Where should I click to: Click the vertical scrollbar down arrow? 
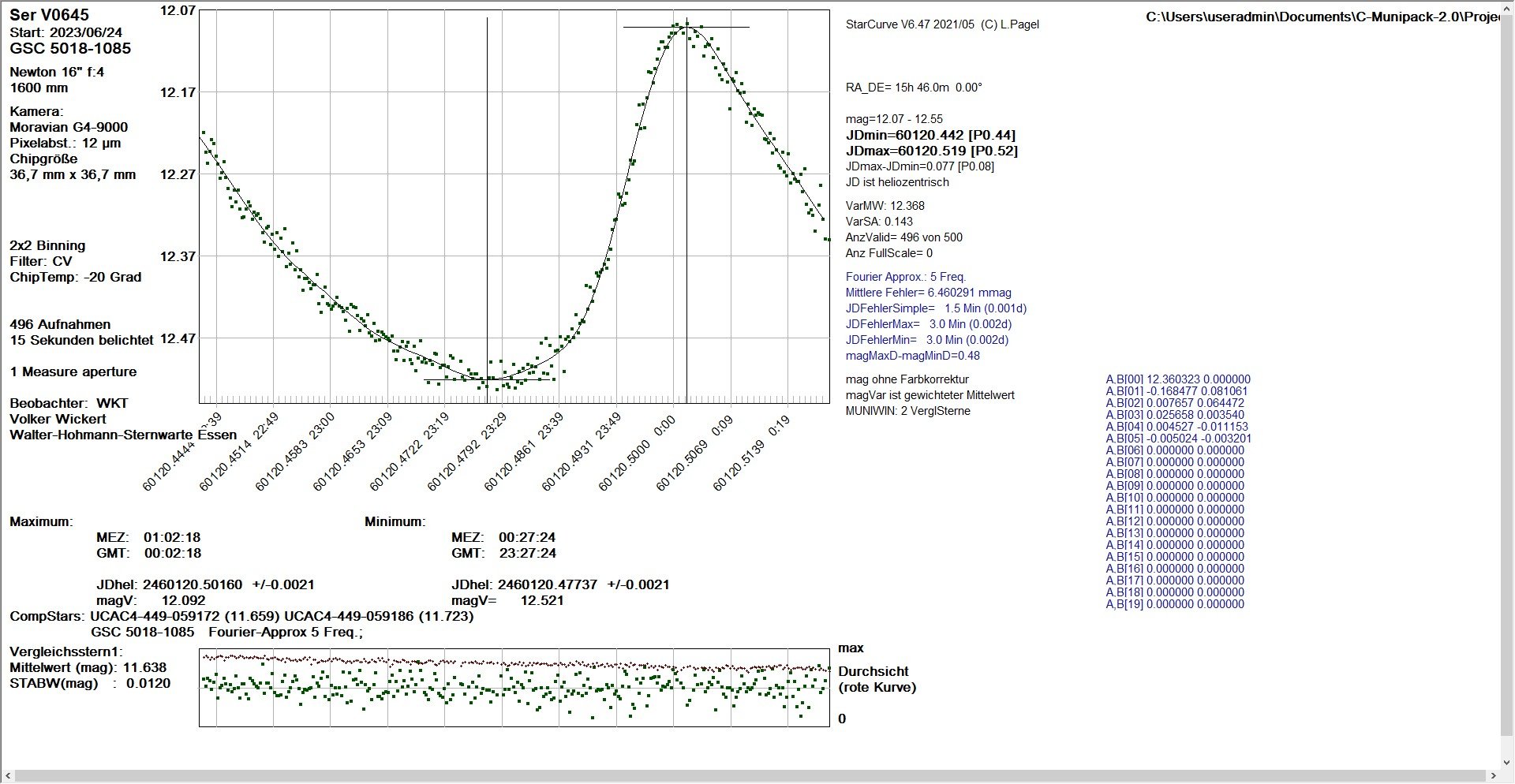click(x=1508, y=763)
